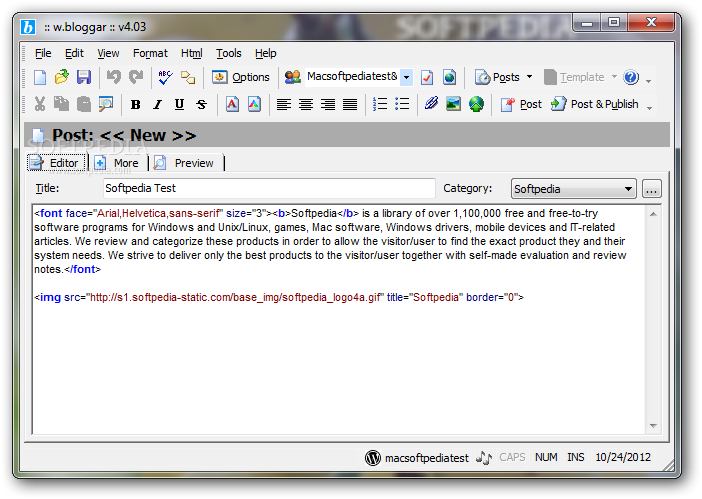
Task: Click the checkmark document icon
Action: tap(427, 77)
